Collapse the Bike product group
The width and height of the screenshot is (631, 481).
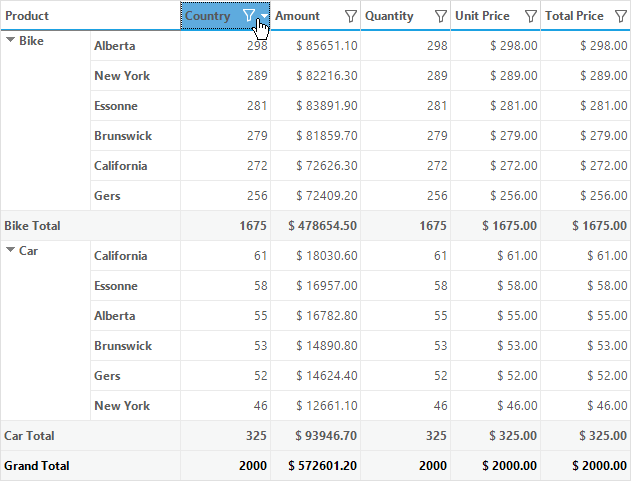pos(11,39)
